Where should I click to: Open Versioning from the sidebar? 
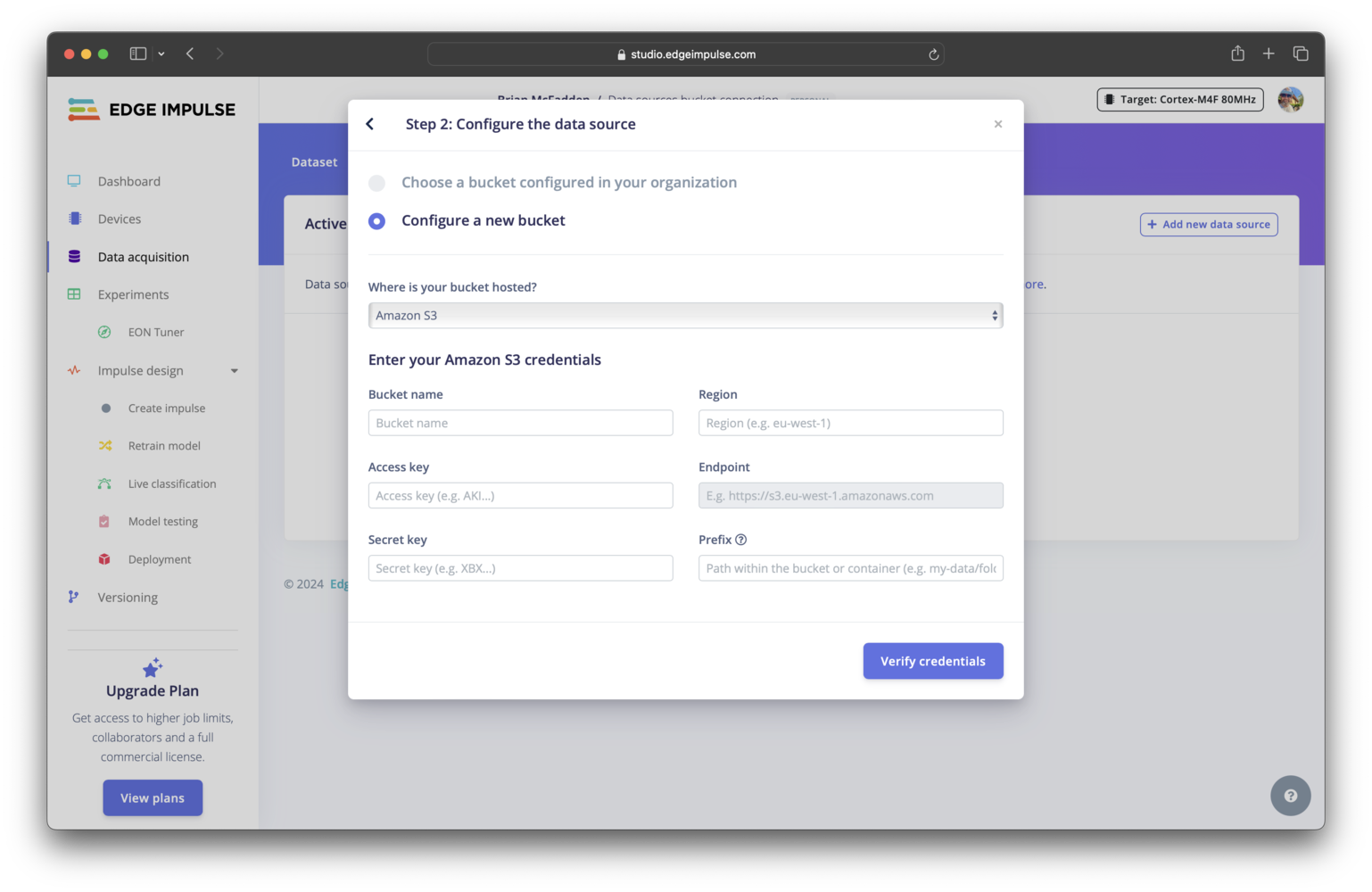[x=128, y=598]
